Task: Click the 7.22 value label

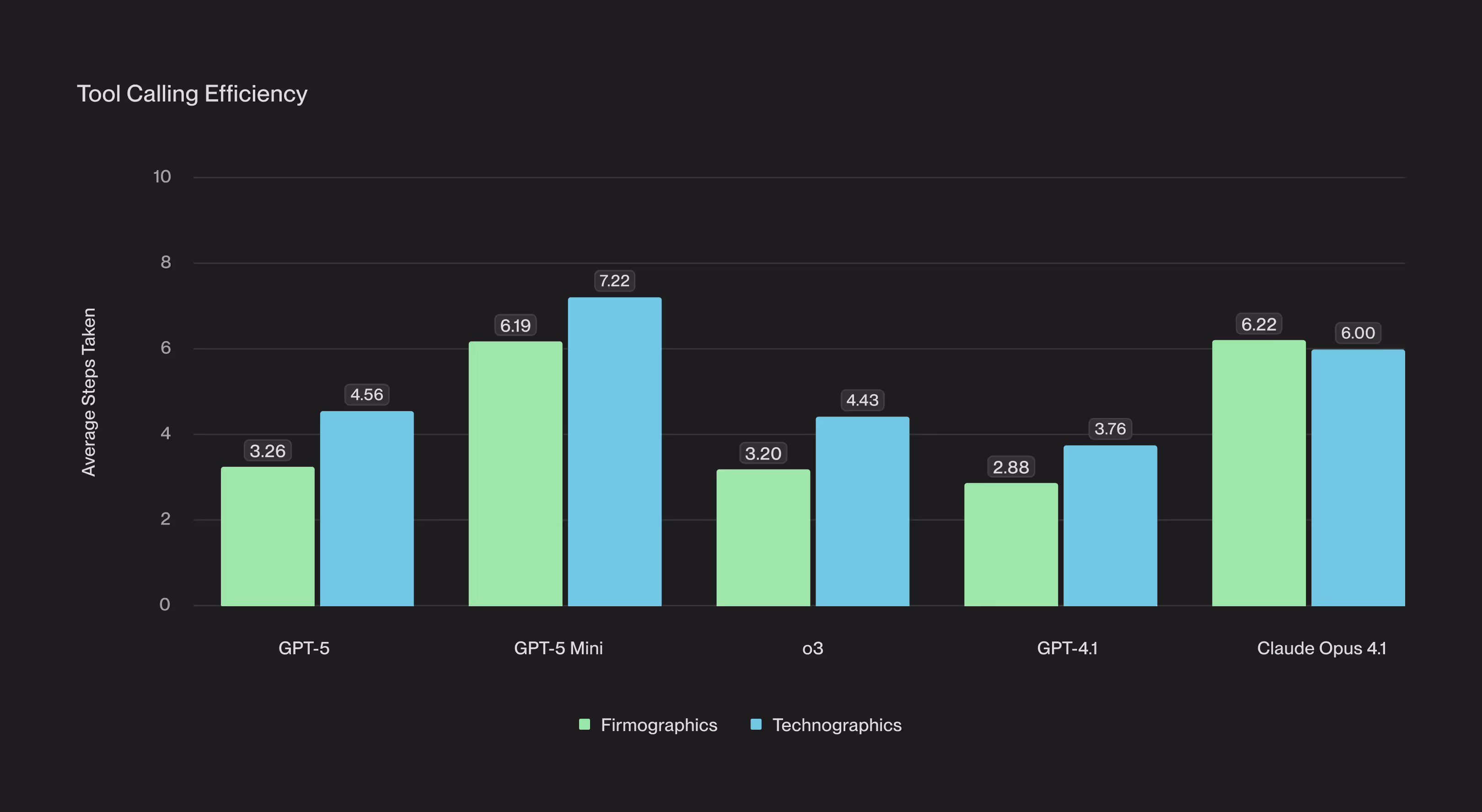Action: click(x=614, y=281)
